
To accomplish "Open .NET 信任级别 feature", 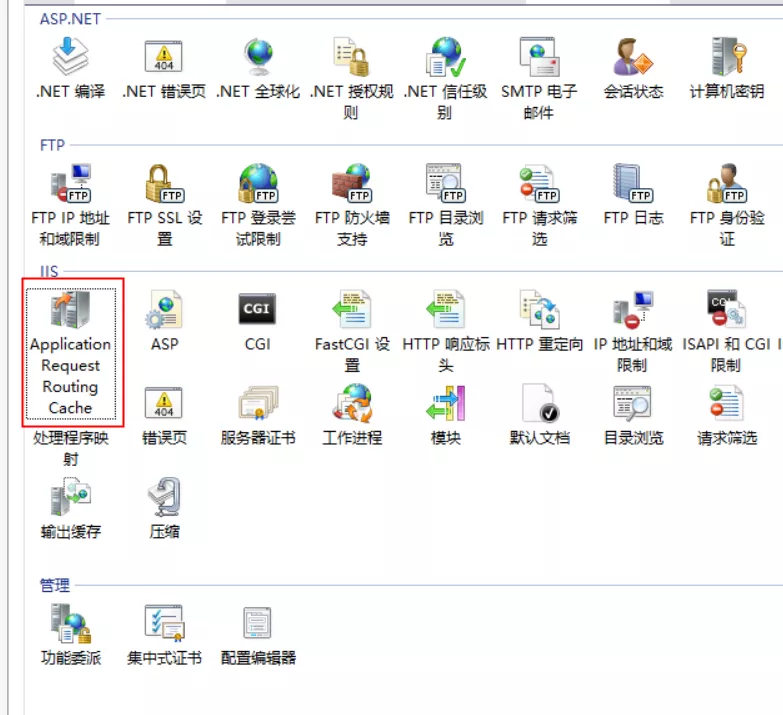I will click(x=445, y=78).
